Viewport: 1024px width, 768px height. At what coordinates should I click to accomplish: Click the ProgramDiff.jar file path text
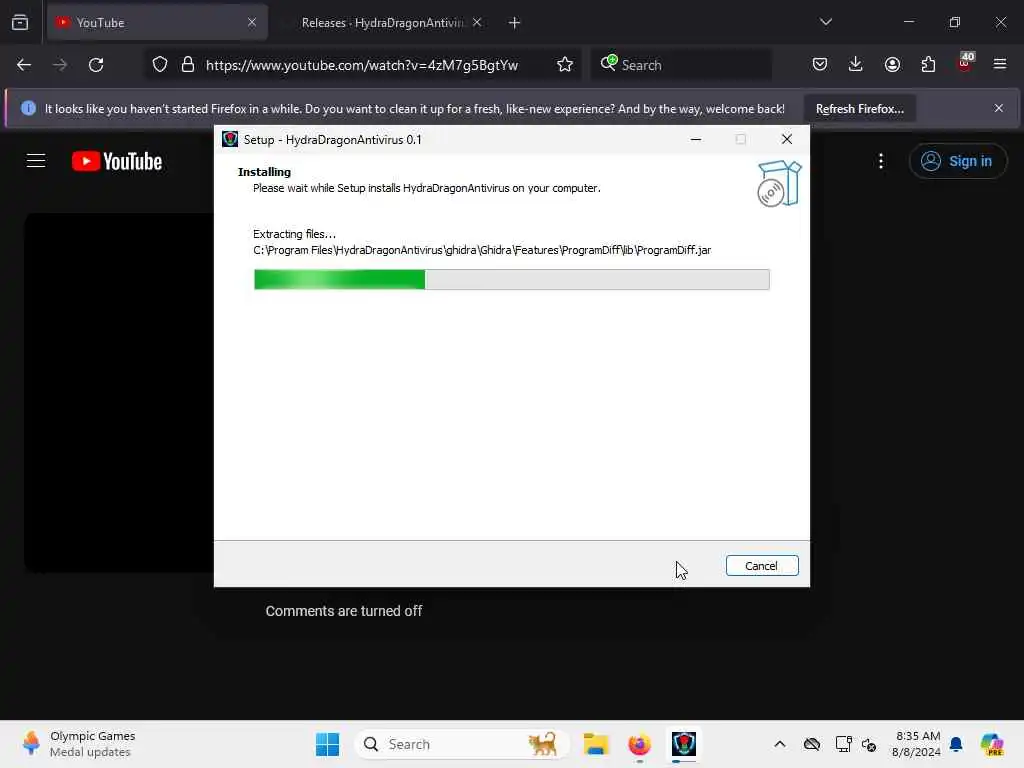482,250
